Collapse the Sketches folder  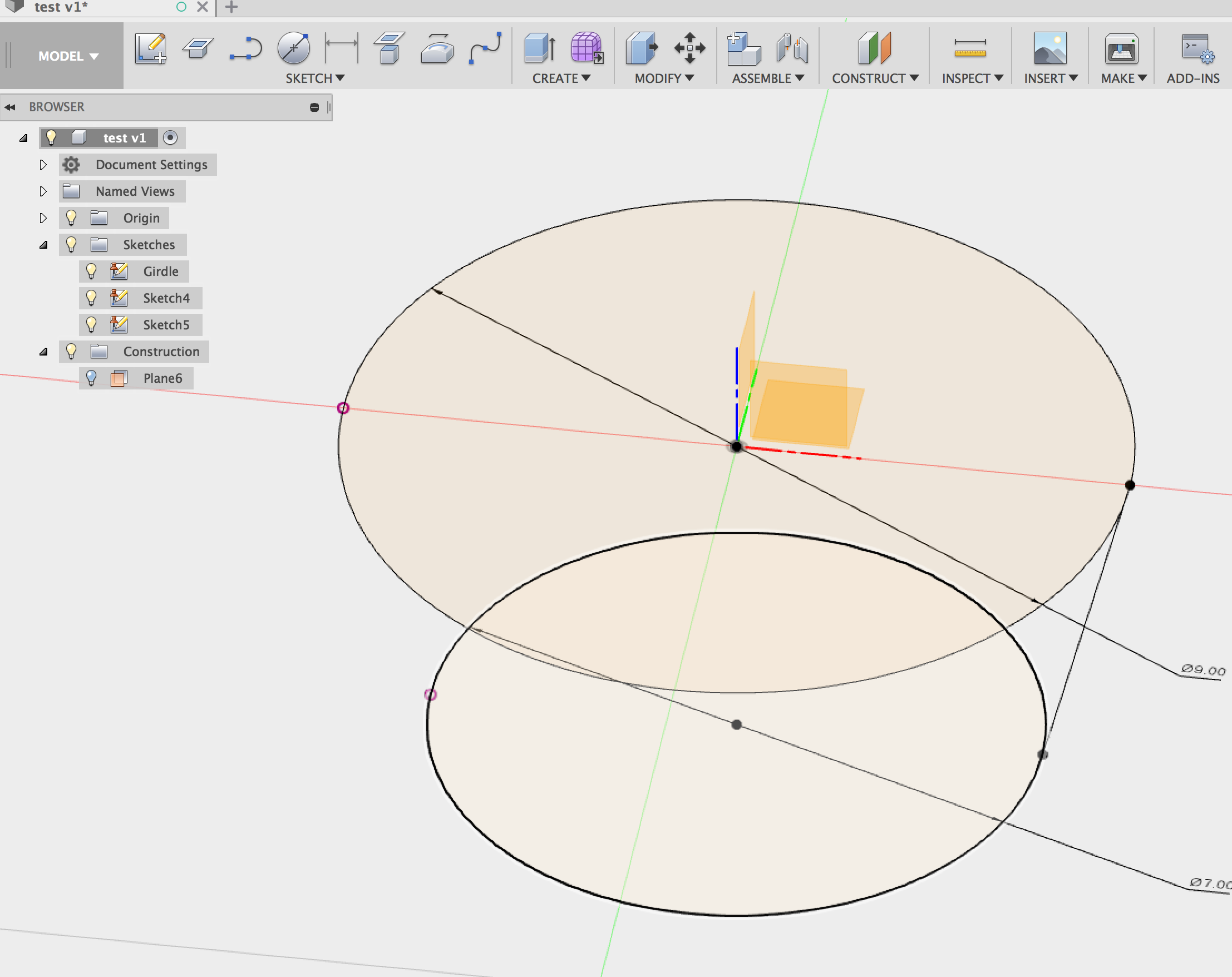[43, 245]
